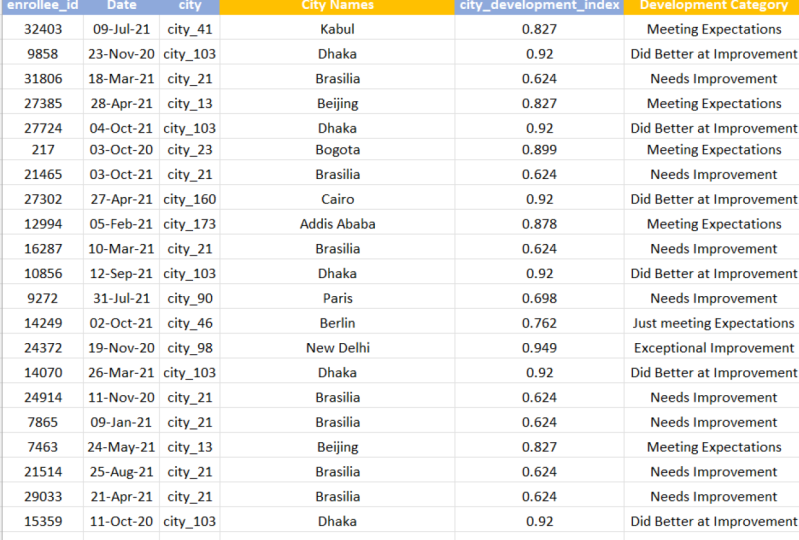Image resolution: width=799 pixels, height=540 pixels.
Task: Click enrollee id cell 21514
Action: (43, 472)
